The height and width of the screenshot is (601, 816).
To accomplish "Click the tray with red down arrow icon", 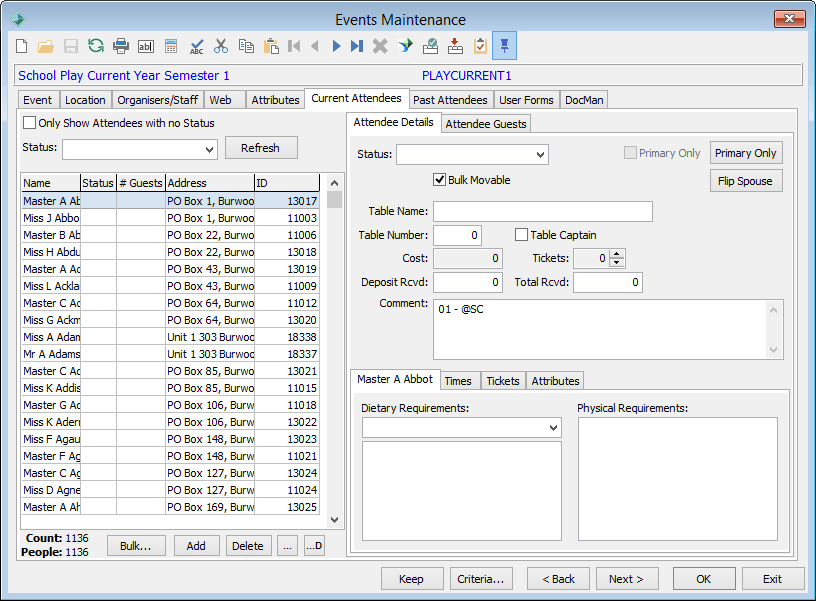I will pos(455,46).
